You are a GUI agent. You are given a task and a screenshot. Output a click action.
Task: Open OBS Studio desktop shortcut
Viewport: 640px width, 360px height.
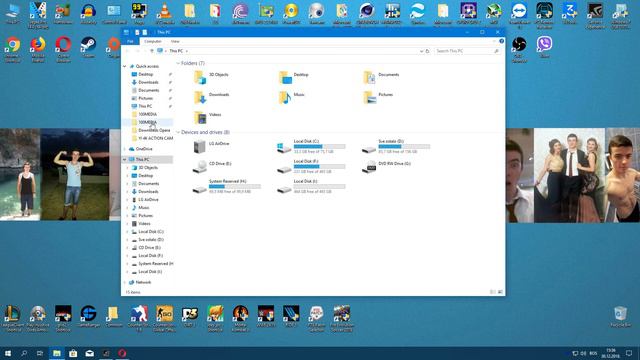519,48
